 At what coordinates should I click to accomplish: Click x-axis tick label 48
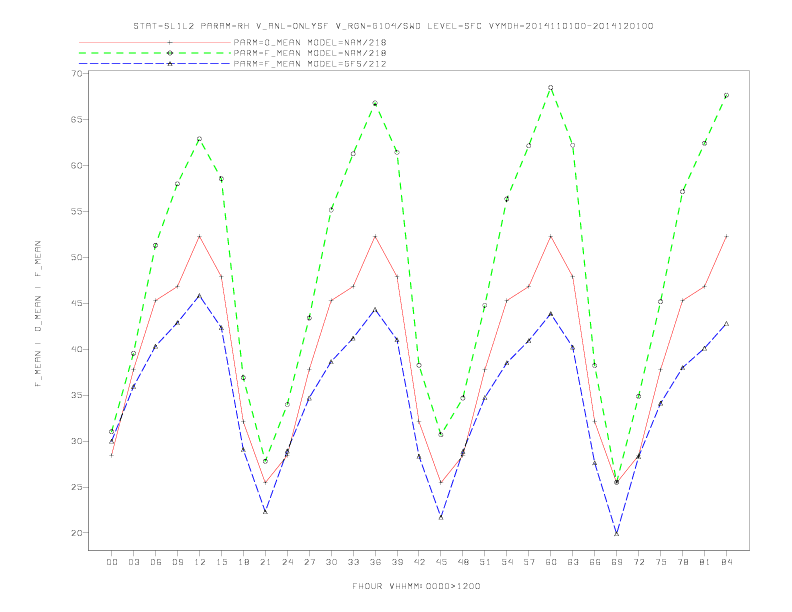click(x=463, y=562)
